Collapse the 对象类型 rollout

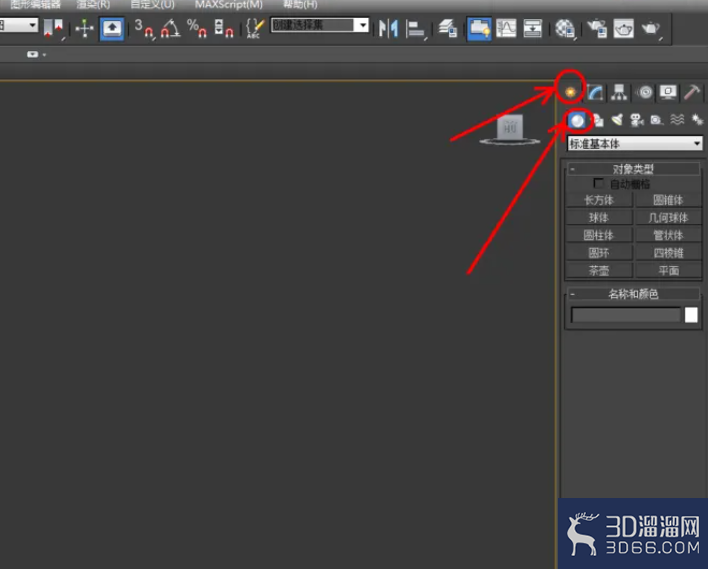pyautogui.click(x=633, y=169)
